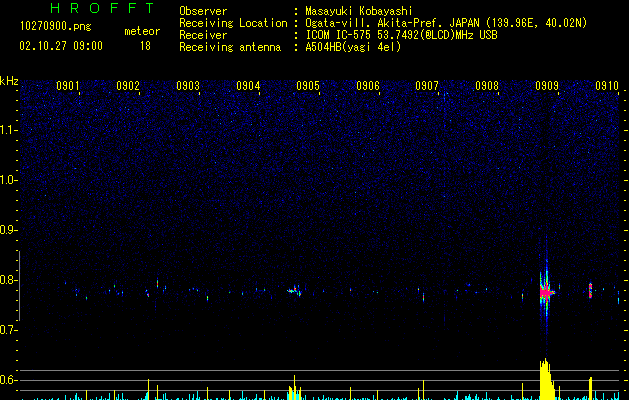The height and width of the screenshot is (400, 629).
Task: Click the 0903 time marker
Action: point(188,86)
